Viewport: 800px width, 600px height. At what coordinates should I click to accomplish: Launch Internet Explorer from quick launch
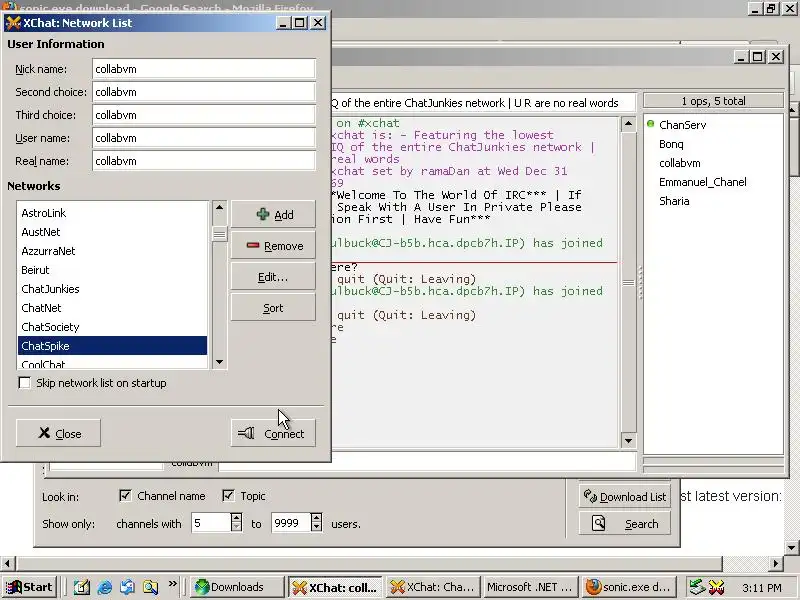coord(105,587)
